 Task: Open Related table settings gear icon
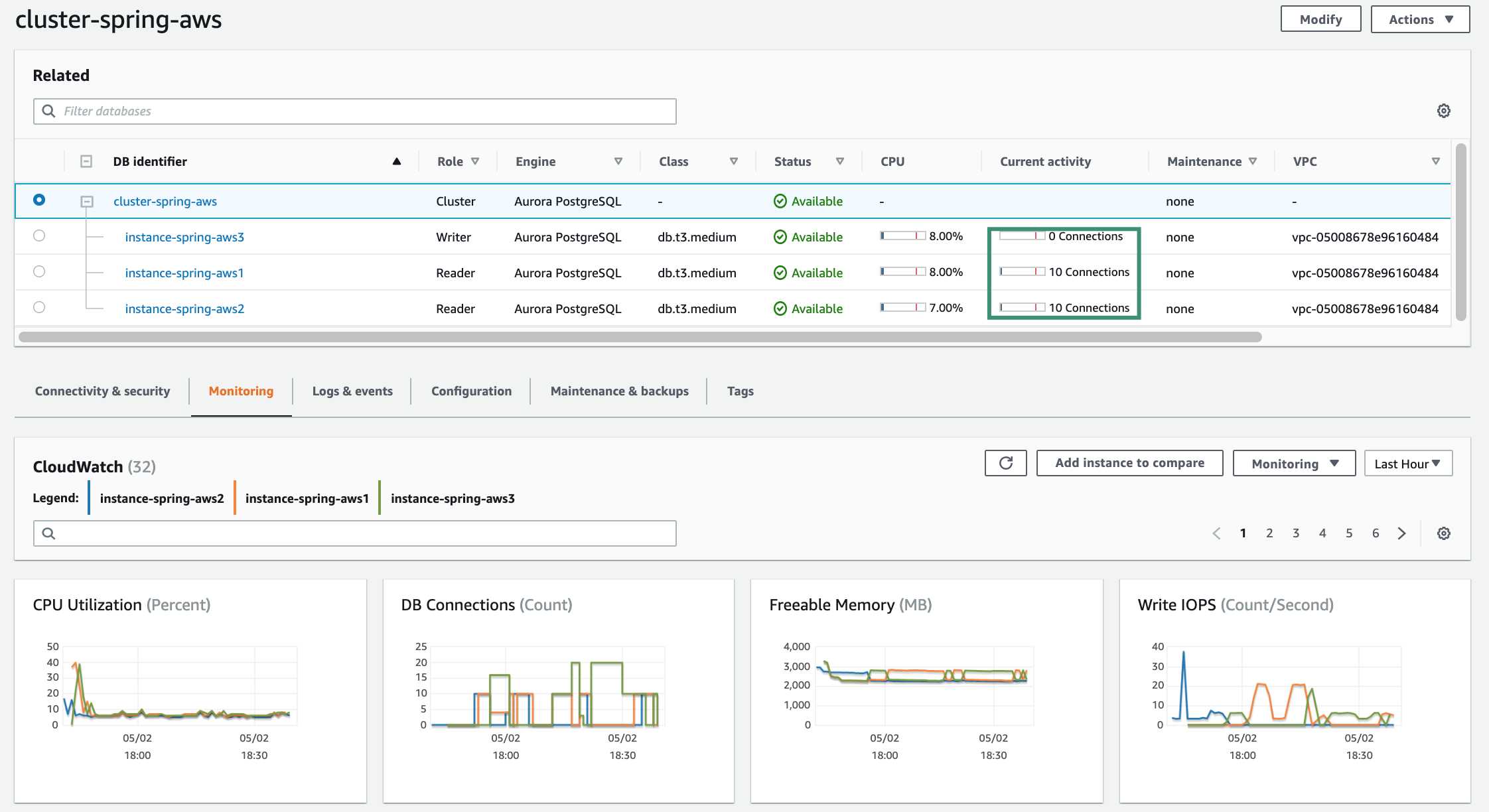coord(1443,111)
